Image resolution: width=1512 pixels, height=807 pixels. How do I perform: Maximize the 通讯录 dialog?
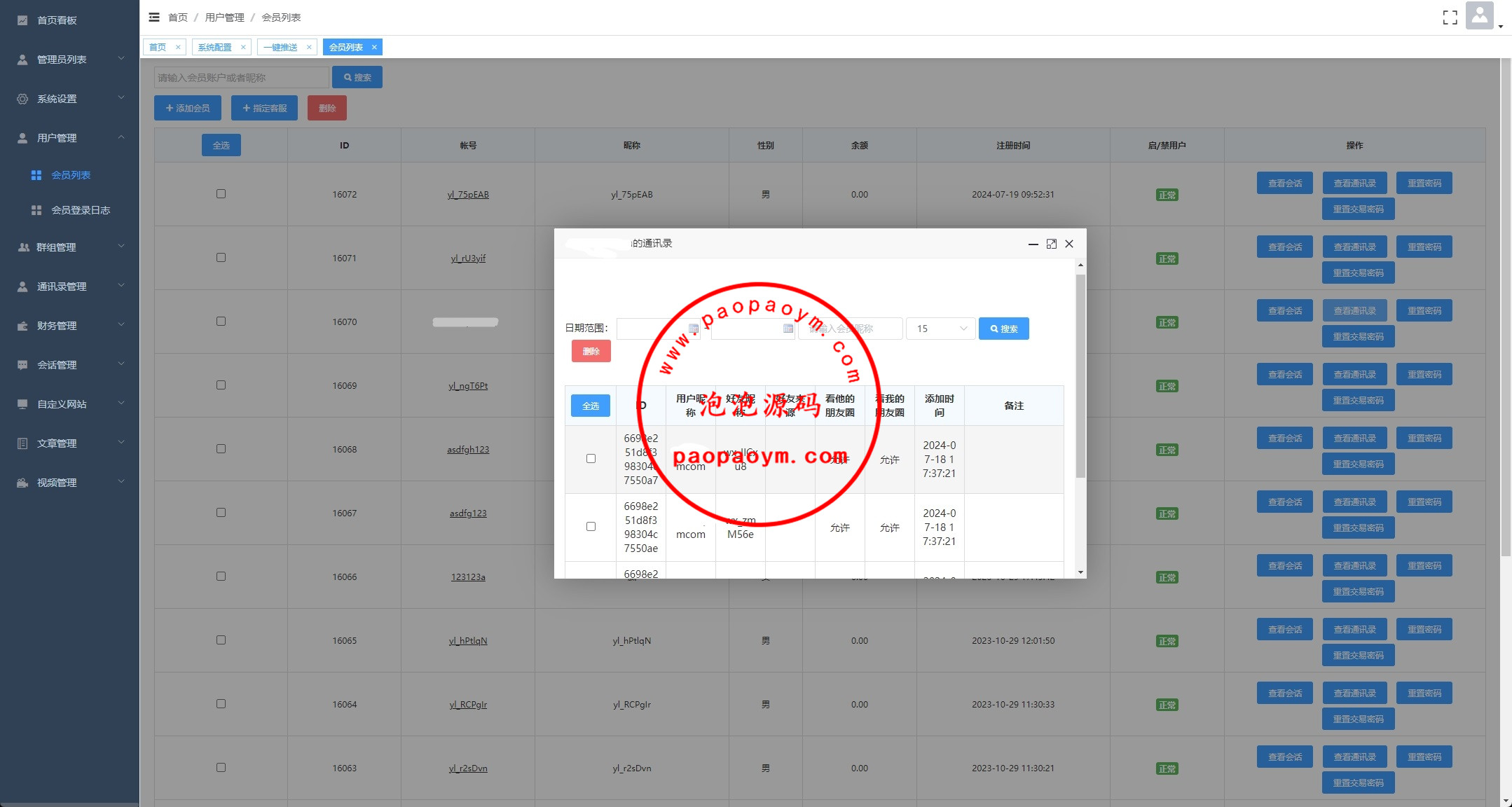click(x=1051, y=244)
